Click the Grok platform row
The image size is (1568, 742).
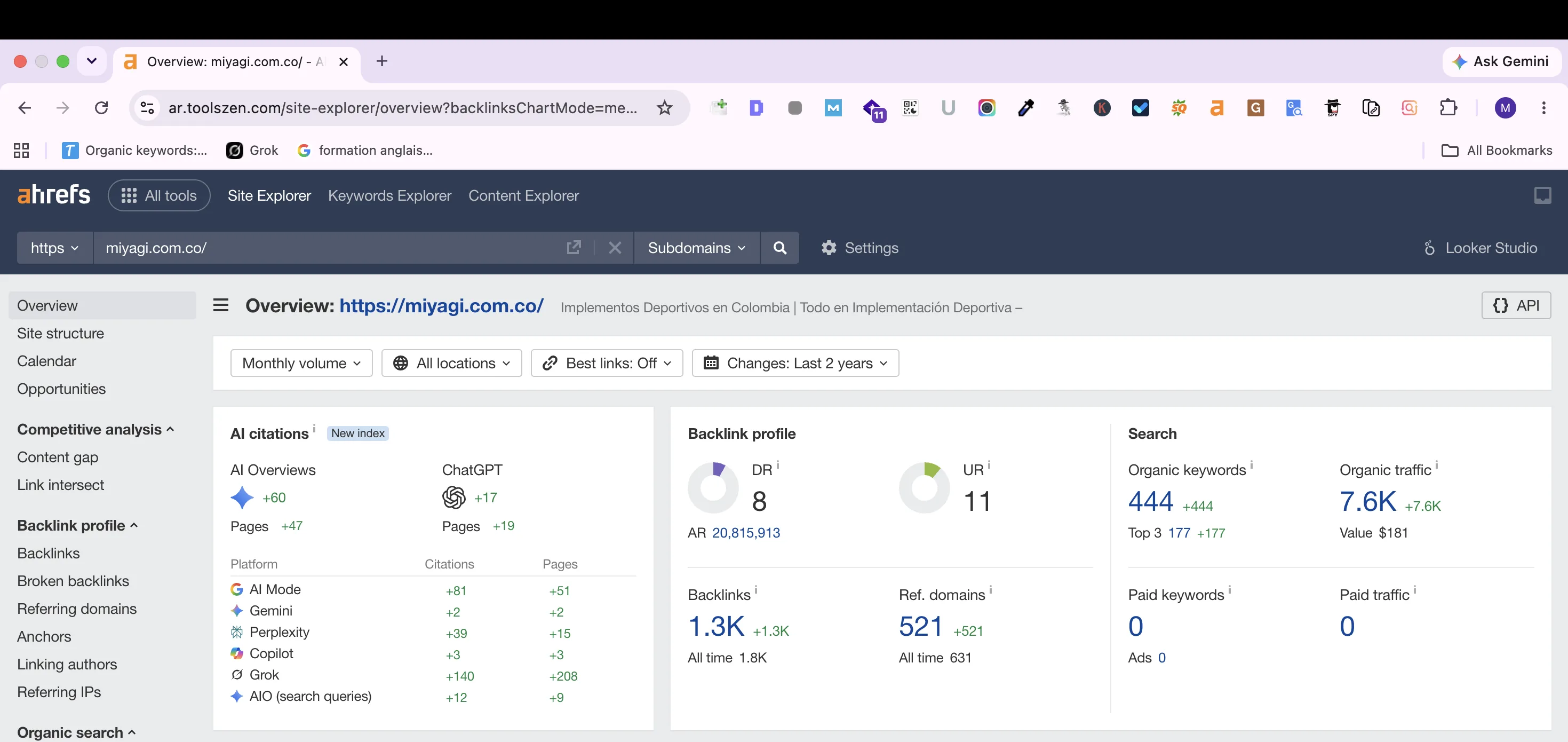click(x=433, y=675)
